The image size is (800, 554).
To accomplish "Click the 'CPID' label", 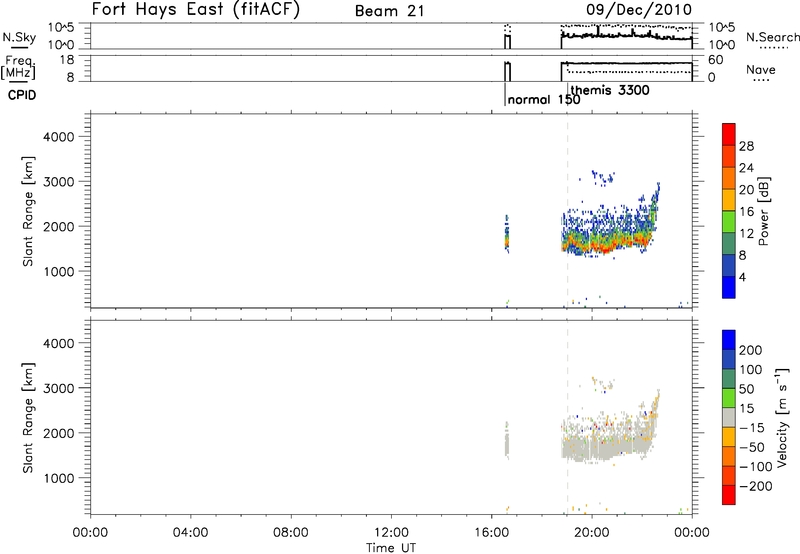I will coord(22,95).
